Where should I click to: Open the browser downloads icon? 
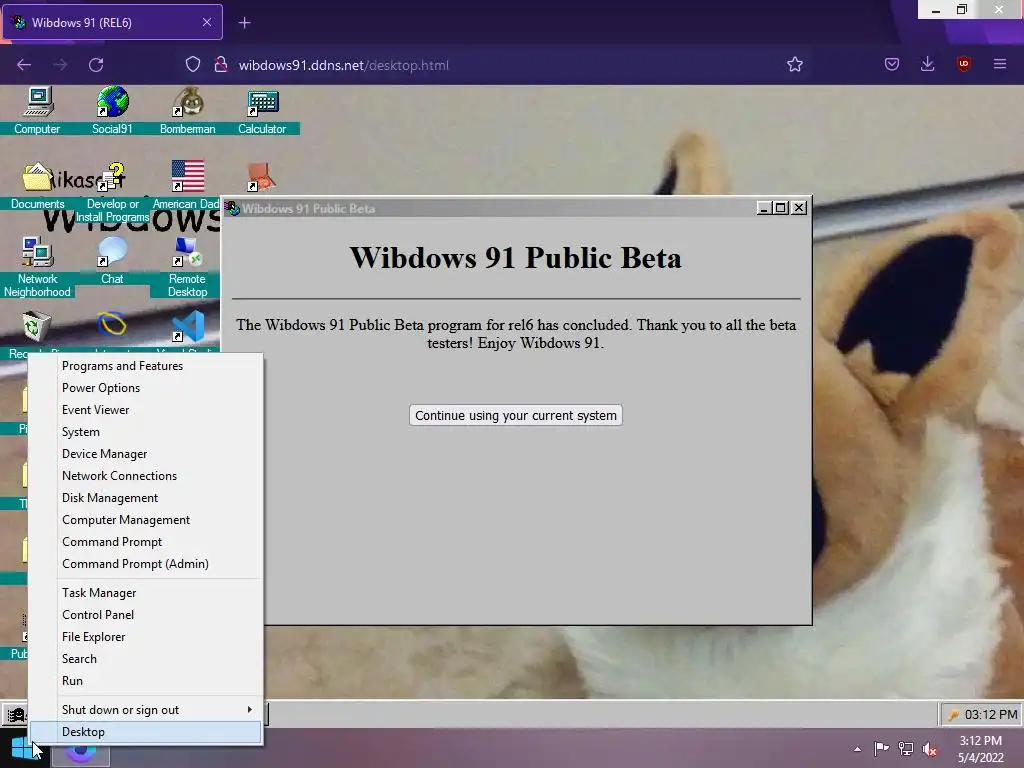click(x=927, y=64)
